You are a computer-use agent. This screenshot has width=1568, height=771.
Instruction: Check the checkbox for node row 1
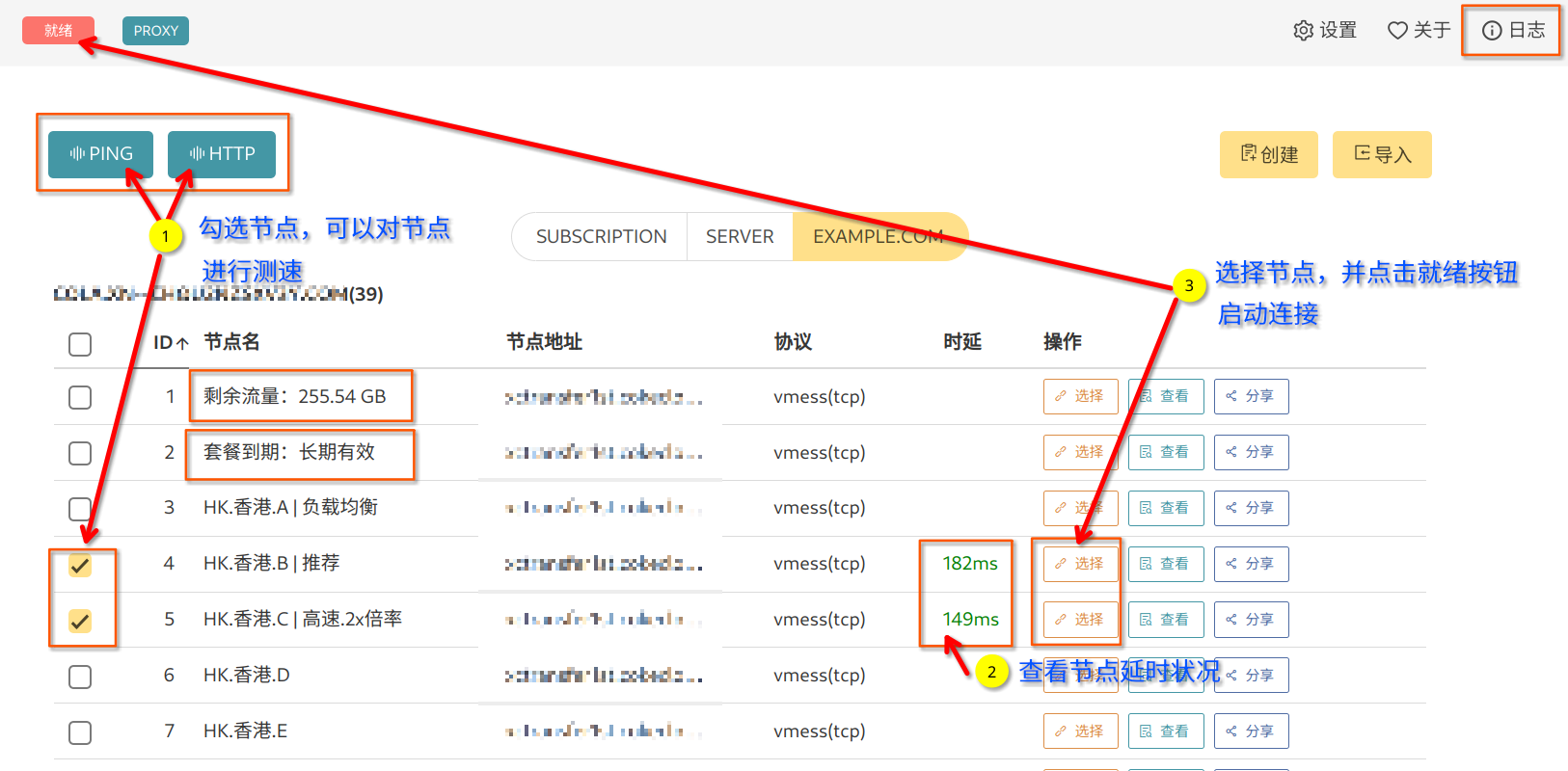80,397
